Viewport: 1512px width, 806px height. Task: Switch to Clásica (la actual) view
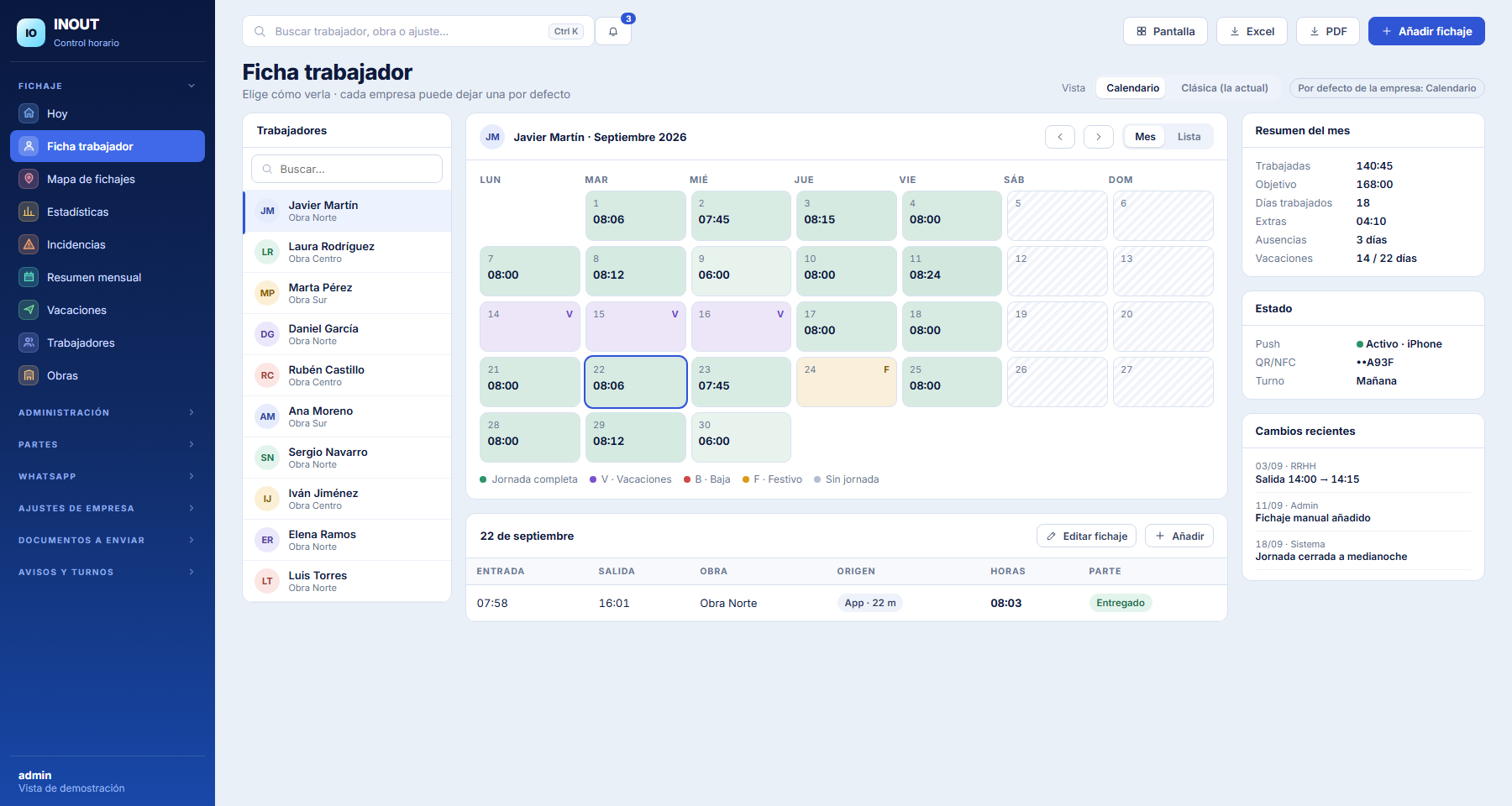pos(1225,88)
